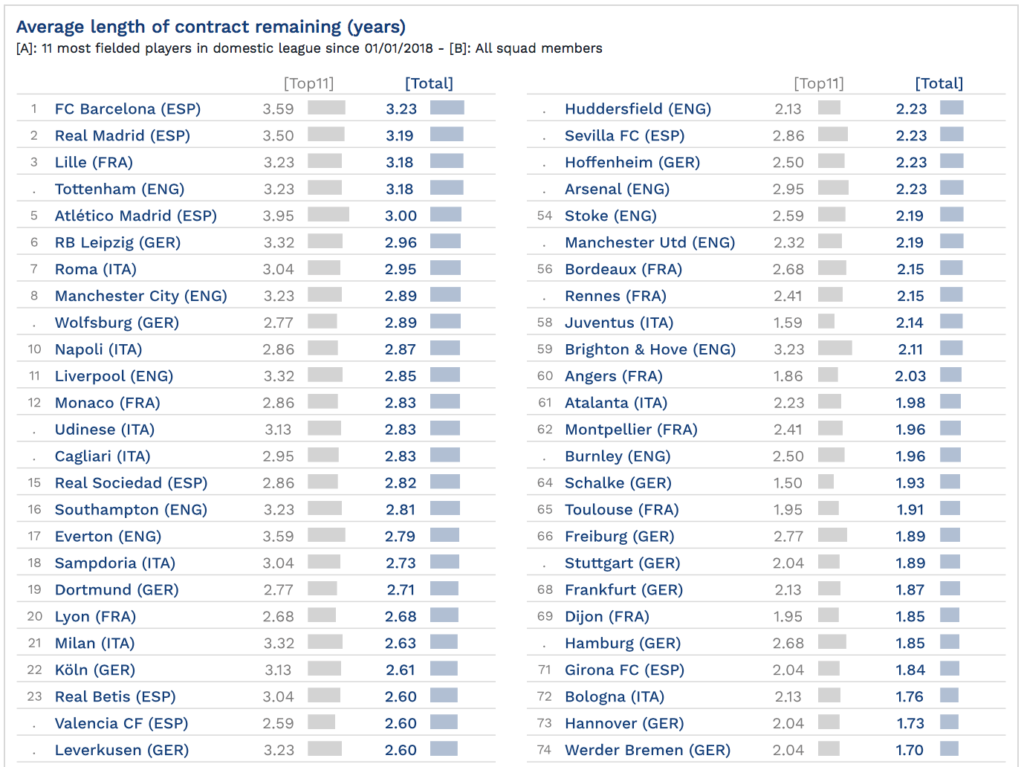Choose Manchester City (ENG) row
The height and width of the screenshot is (767, 1024).
click(x=140, y=296)
